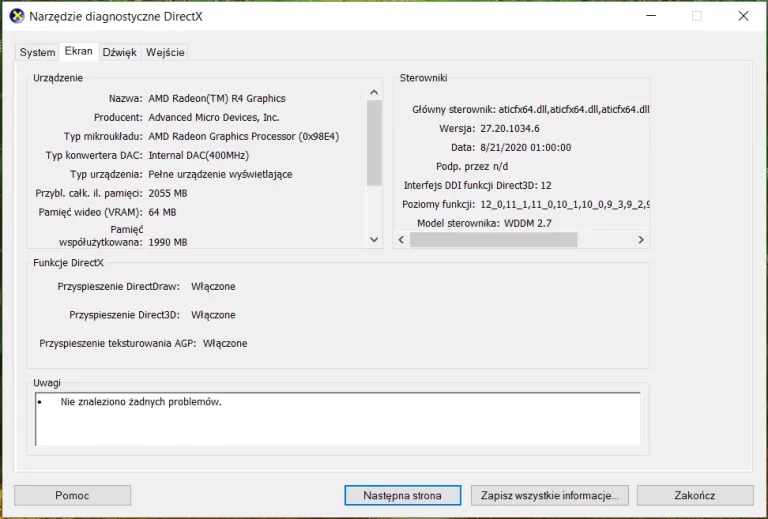Viewport: 768px width, 519px height.
Task: Click the Sterowniki horizontal scrollbar thumb
Action: pos(493,239)
